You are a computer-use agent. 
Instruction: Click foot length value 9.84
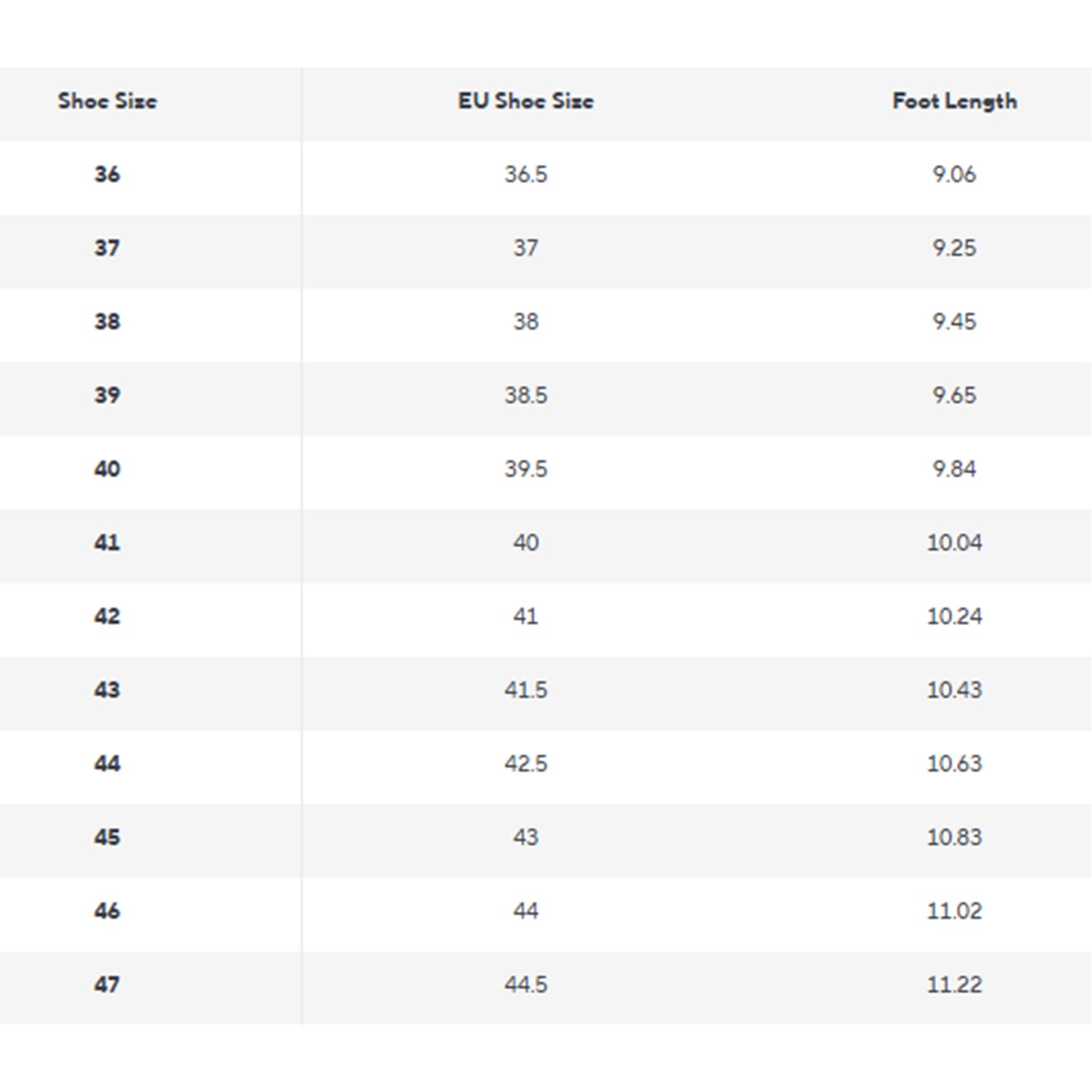pos(954,469)
